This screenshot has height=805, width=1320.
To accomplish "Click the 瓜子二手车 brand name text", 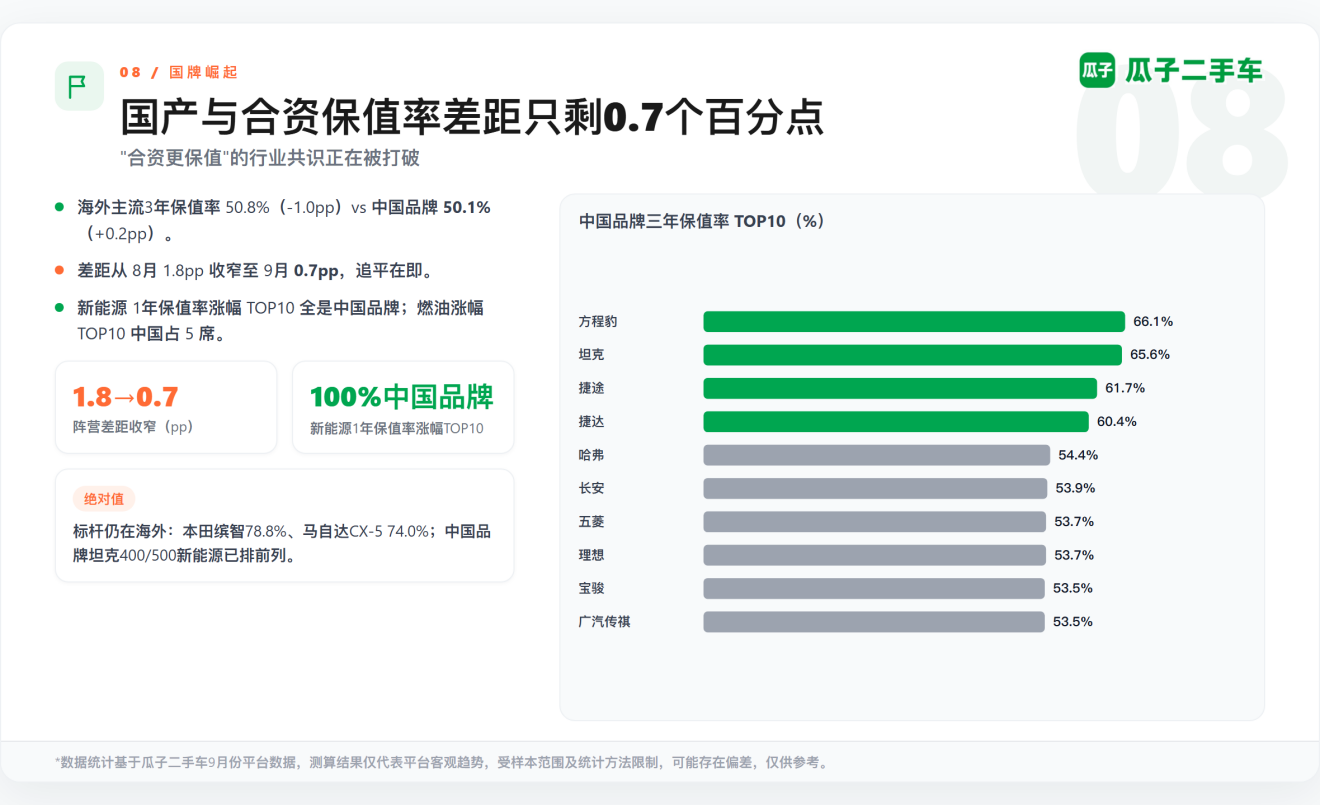I will pyautogui.click(x=1194, y=70).
